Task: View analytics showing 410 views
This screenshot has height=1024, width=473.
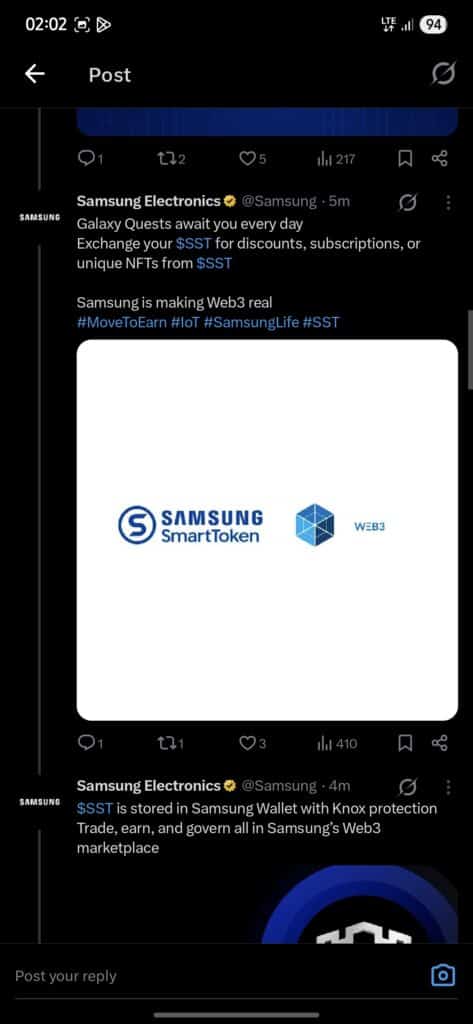Action: pyautogui.click(x=337, y=743)
